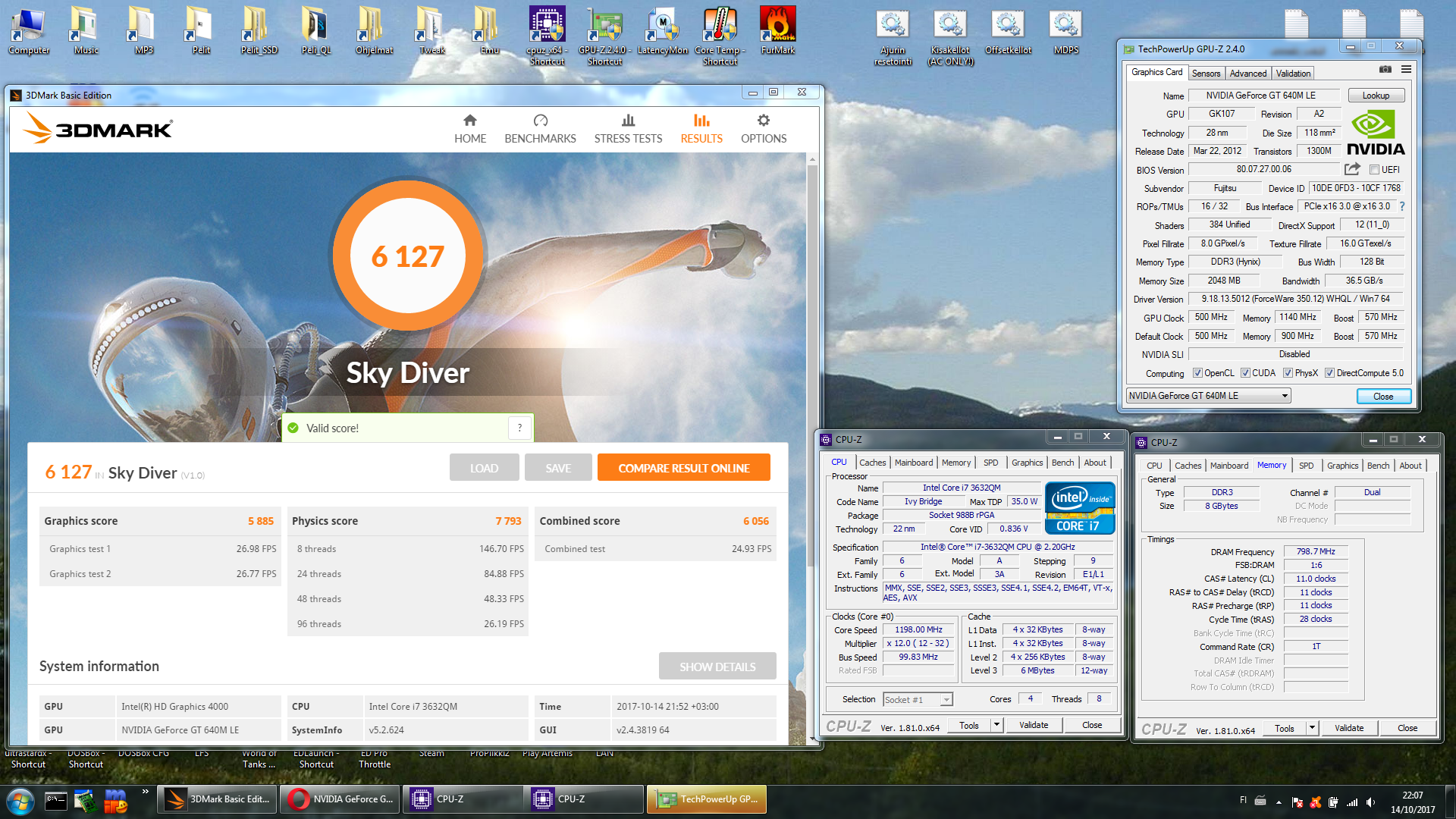Click the volume speaker tray icon
The image size is (1456, 819).
tap(1370, 802)
